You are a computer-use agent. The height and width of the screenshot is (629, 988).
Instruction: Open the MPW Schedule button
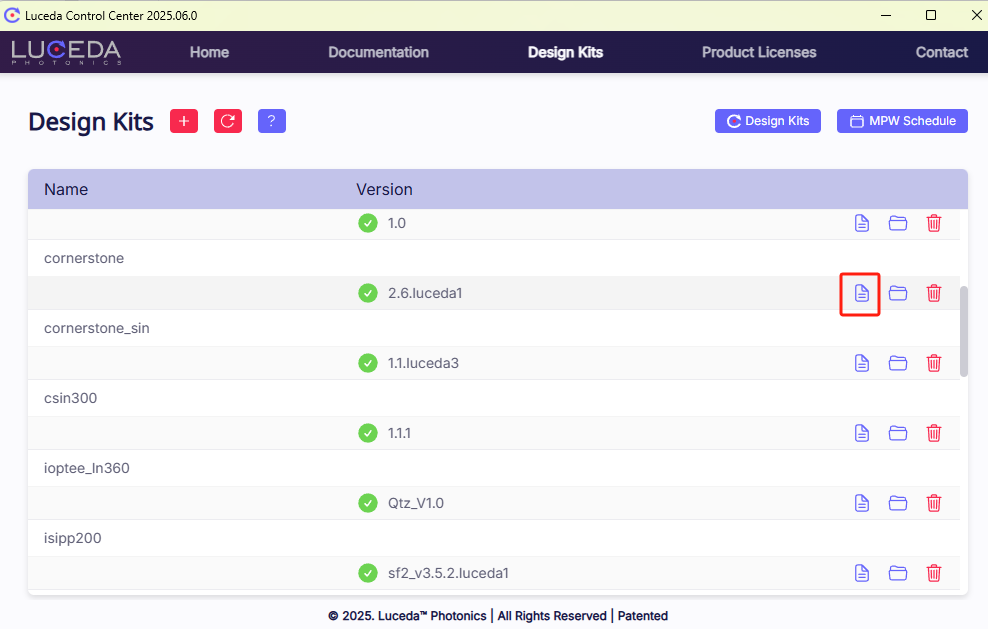tap(902, 121)
